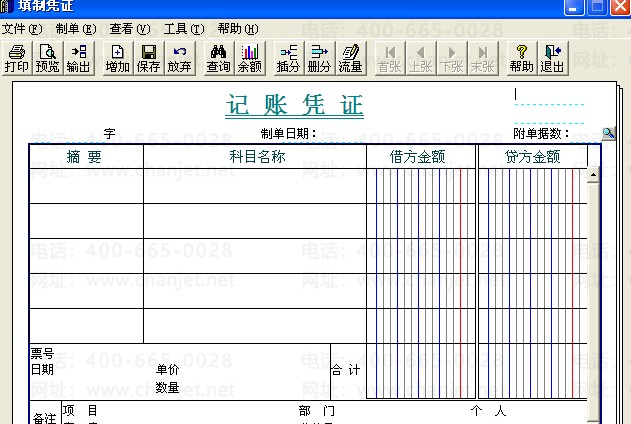Delete an entry row with 删分
631x424 pixels.
[x=319, y=58]
